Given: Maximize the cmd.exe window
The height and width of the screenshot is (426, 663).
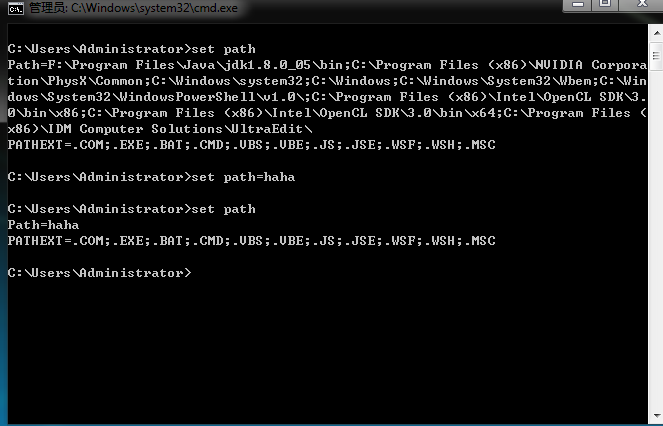Looking at the screenshot, I should [x=605, y=4].
